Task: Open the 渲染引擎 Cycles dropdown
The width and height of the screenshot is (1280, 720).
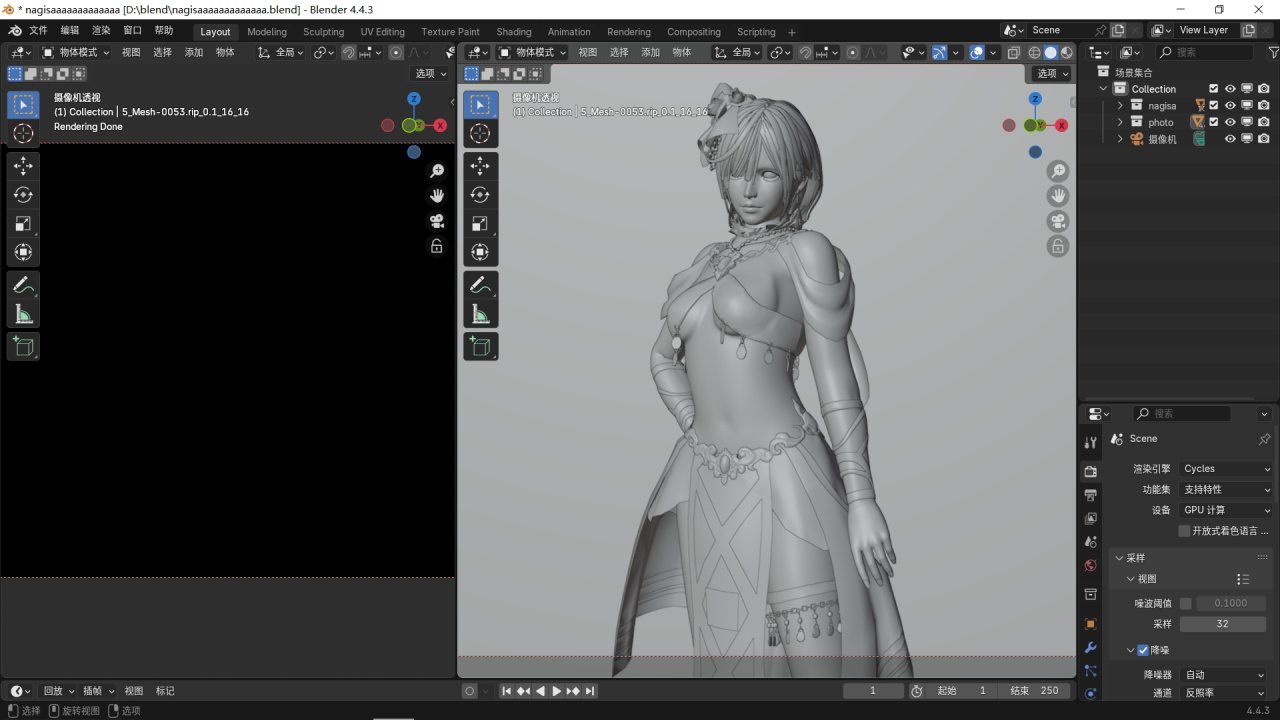Action: (x=1226, y=468)
